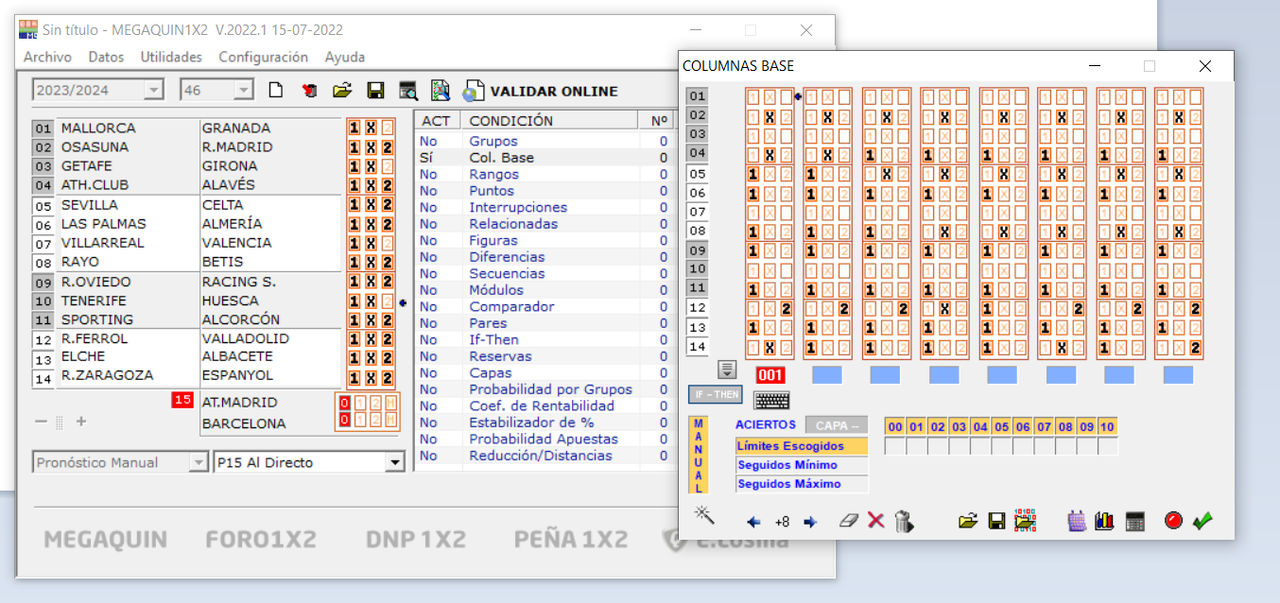Click the red circle cancel icon
The width and height of the screenshot is (1280, 603).
tap(1174, 521)
